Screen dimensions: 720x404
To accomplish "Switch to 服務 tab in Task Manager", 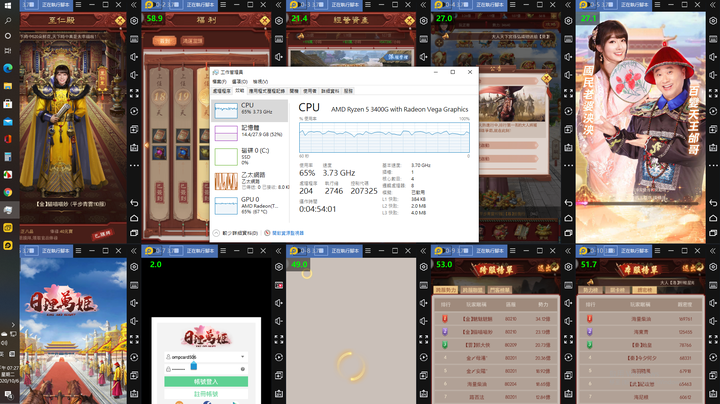I will tap(349, 91).
